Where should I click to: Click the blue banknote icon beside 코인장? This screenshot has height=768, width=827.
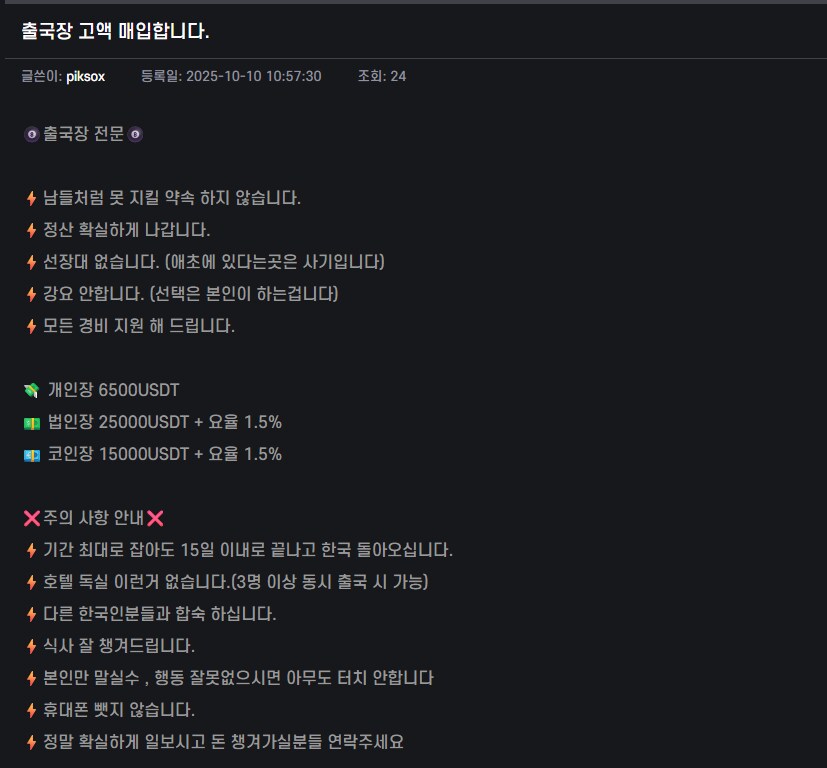[x=31, y=454]
